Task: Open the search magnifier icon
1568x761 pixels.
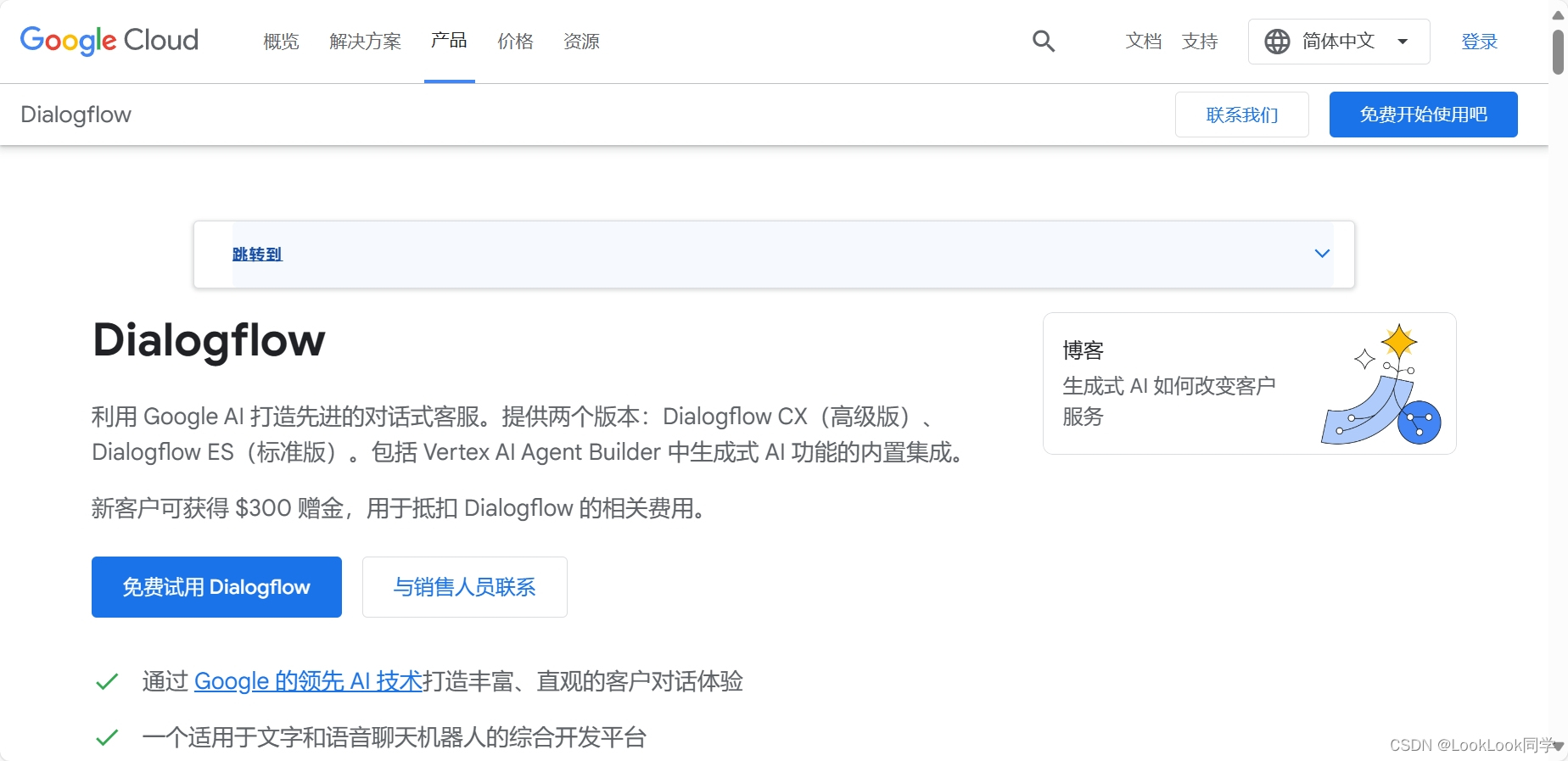Action: [x=1044, y=41]
